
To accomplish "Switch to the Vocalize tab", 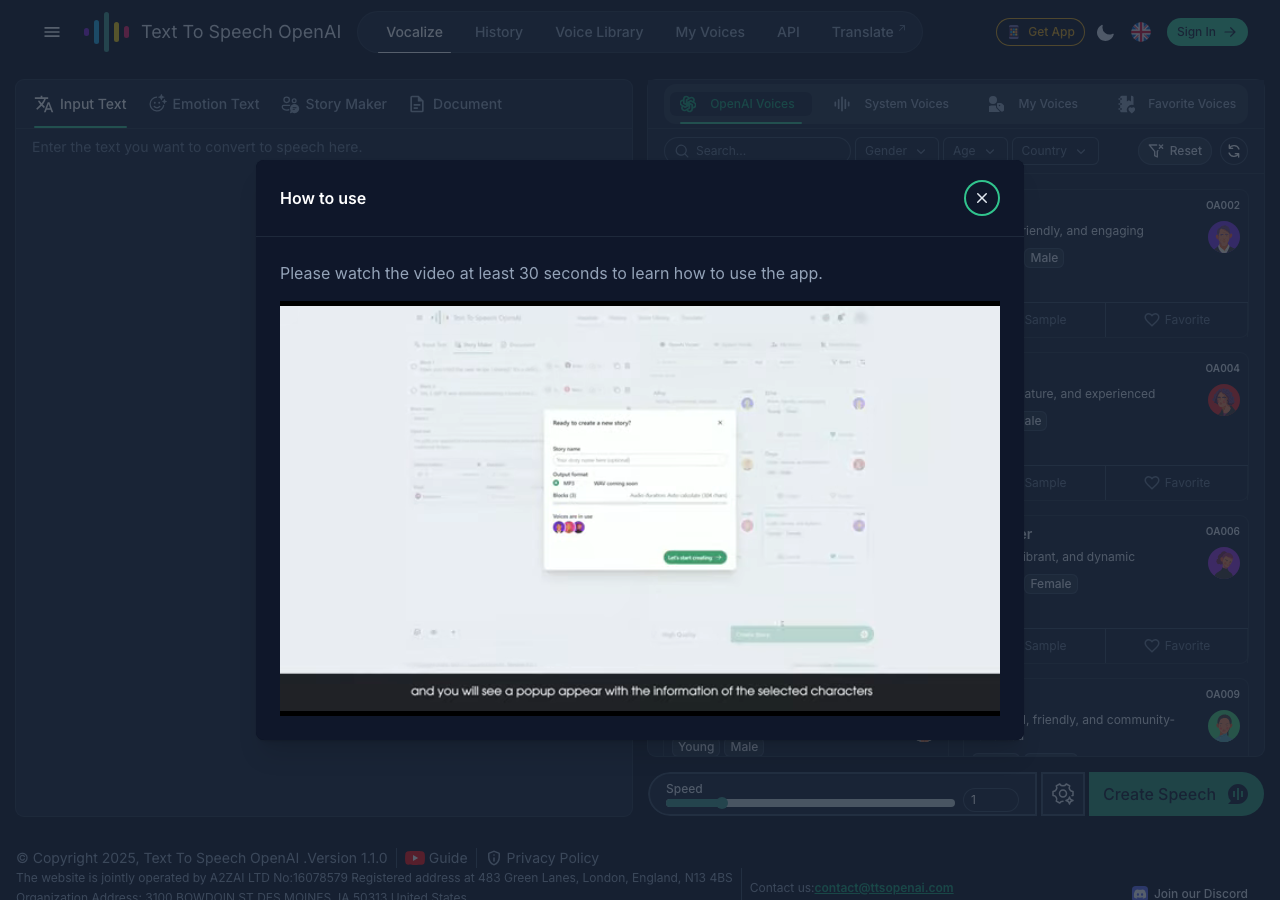I will pyautogui.click(x=414, y=32).
